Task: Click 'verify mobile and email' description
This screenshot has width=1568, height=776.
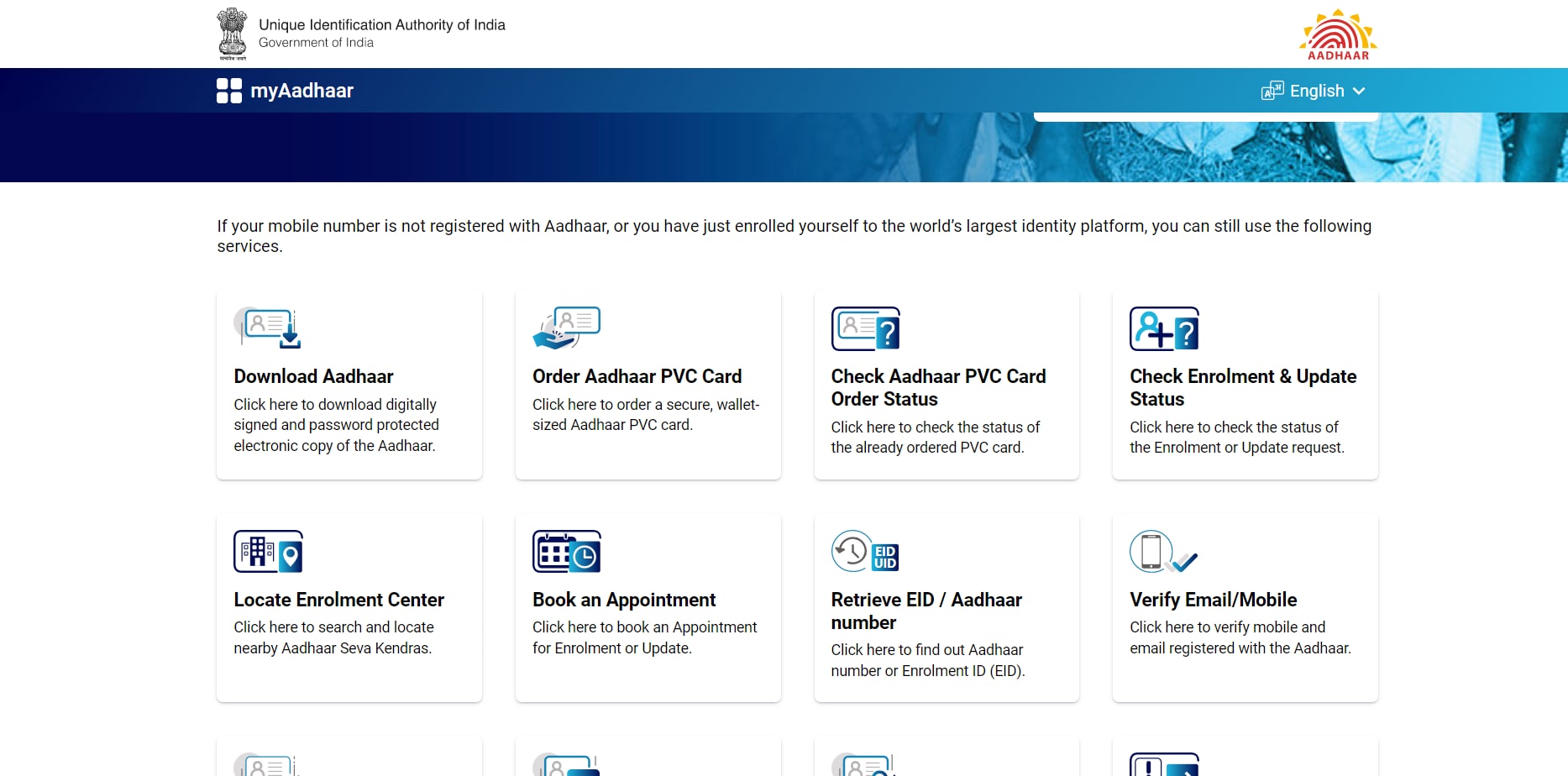Action: (1240, 637)
